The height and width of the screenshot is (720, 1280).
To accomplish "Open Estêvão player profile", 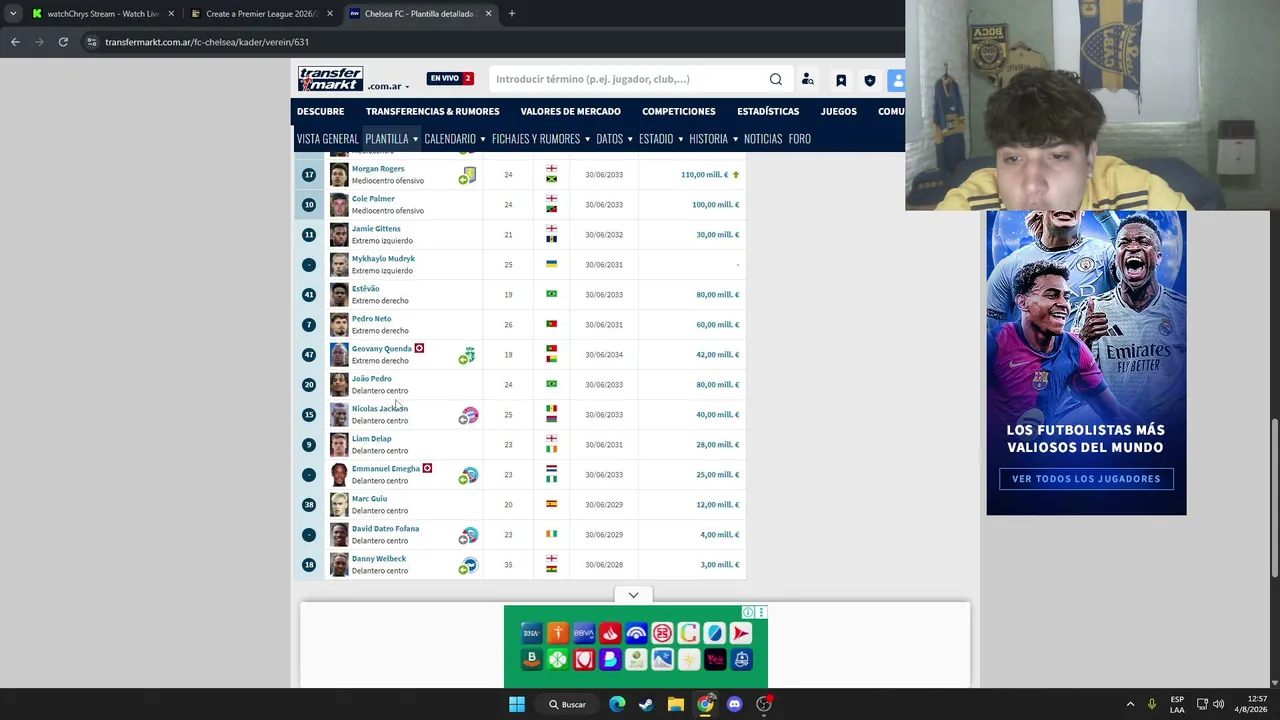I will (x=365, y=289).
